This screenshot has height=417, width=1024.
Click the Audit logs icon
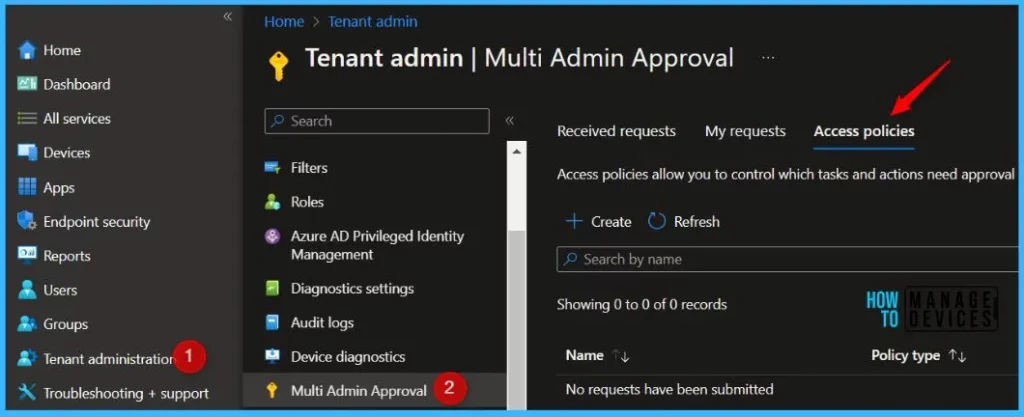coord(272,322)
